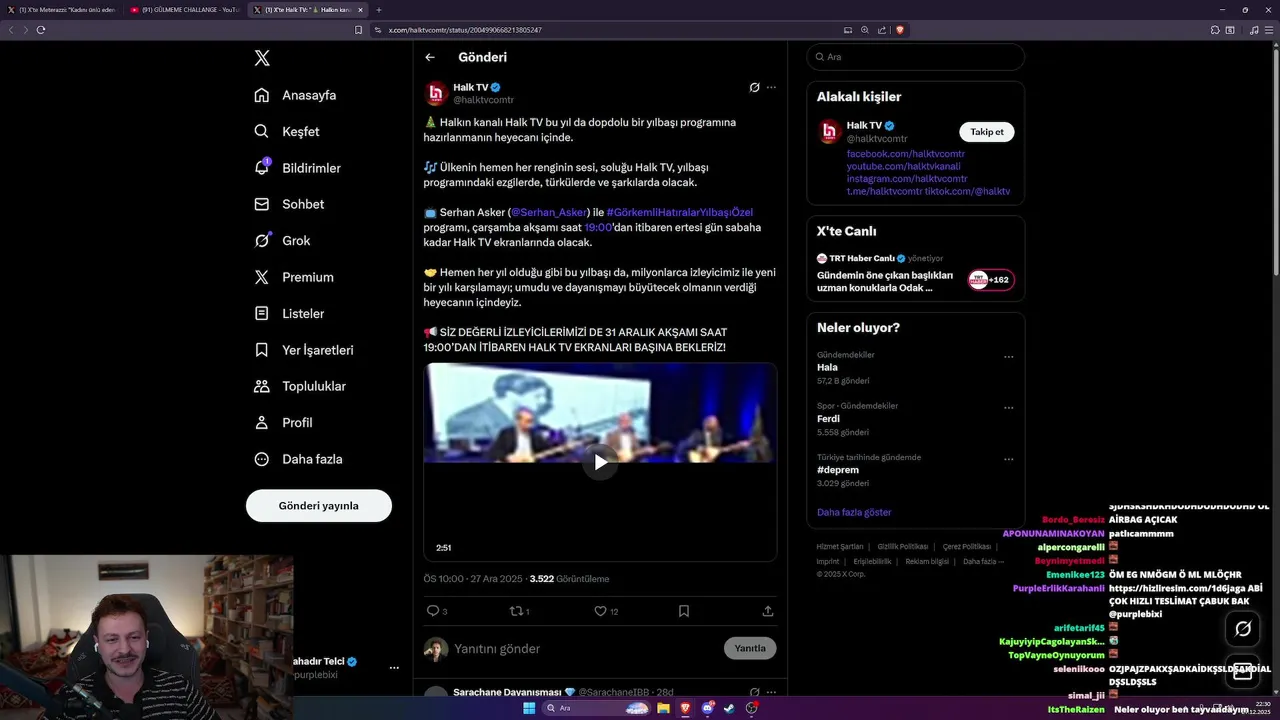Open instagram.com/halktvcomtr link

point(907,178)
